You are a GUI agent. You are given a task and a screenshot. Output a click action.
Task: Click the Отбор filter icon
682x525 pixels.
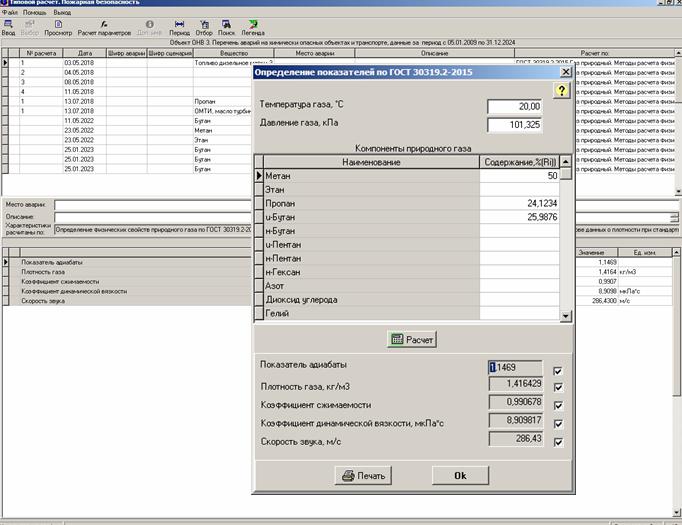(x=204, y=27)
